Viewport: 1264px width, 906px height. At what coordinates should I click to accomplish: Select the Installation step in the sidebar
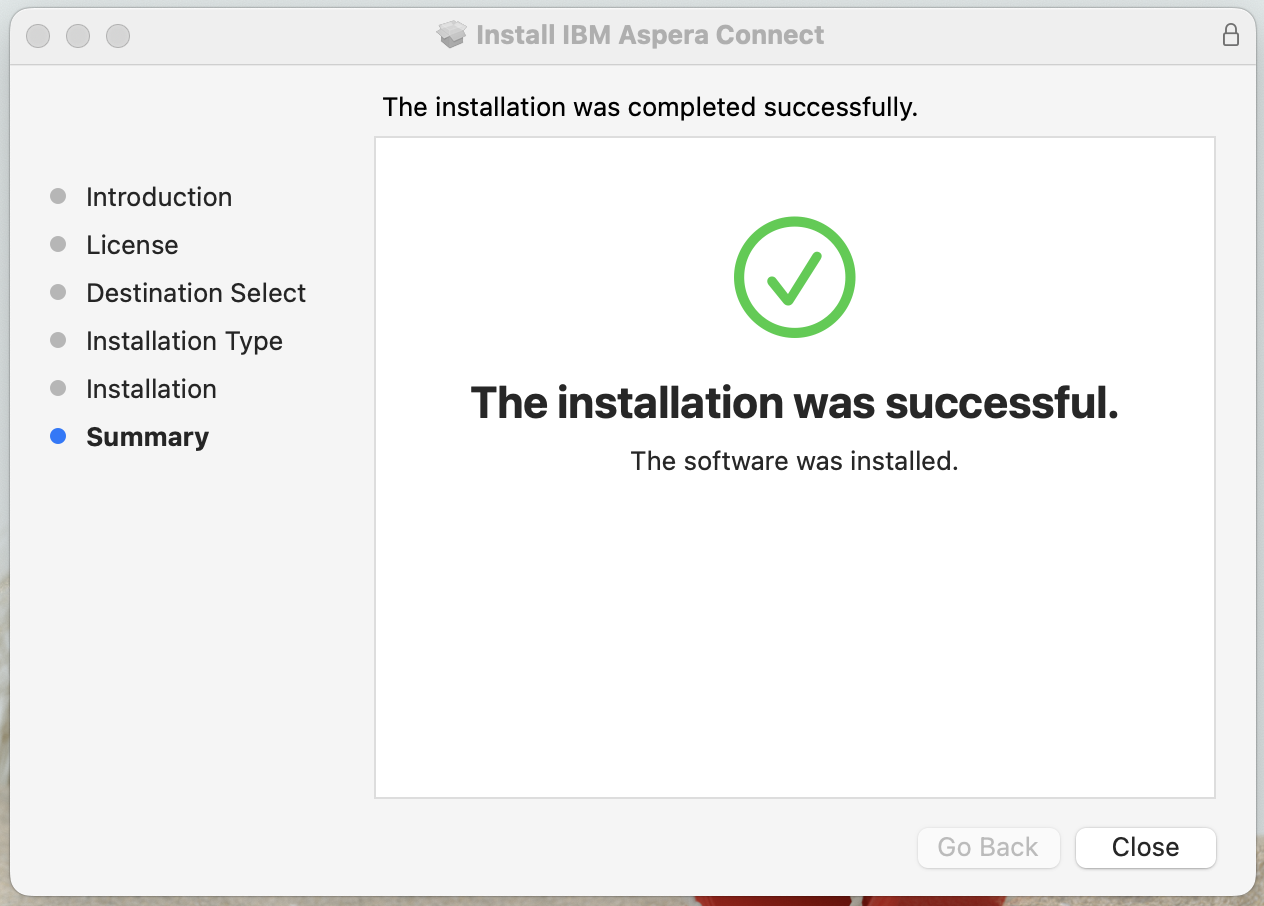click(x=151, y=388)
